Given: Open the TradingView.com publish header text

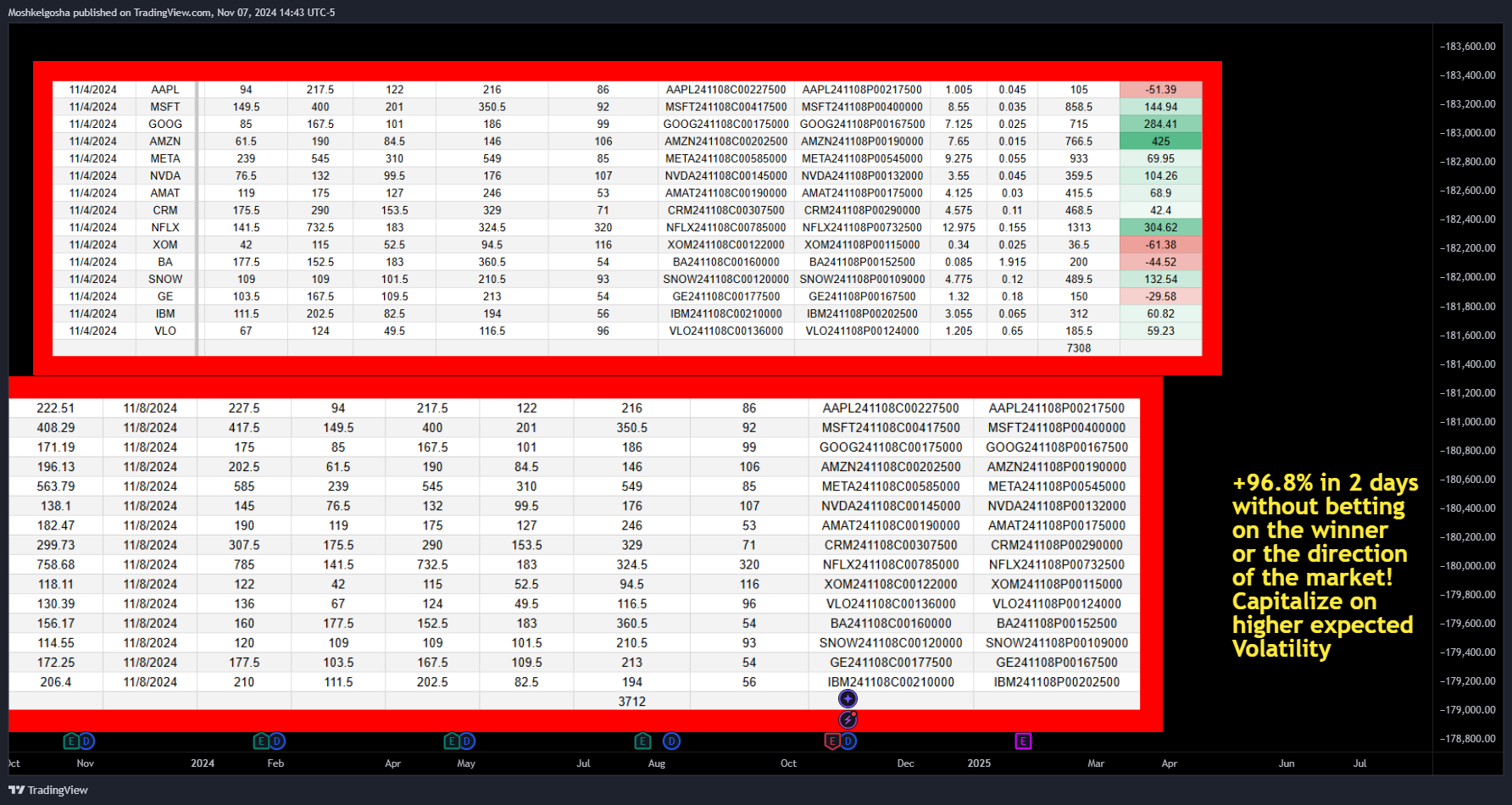Looking at the screenshot, I should (x=171, y=13).
